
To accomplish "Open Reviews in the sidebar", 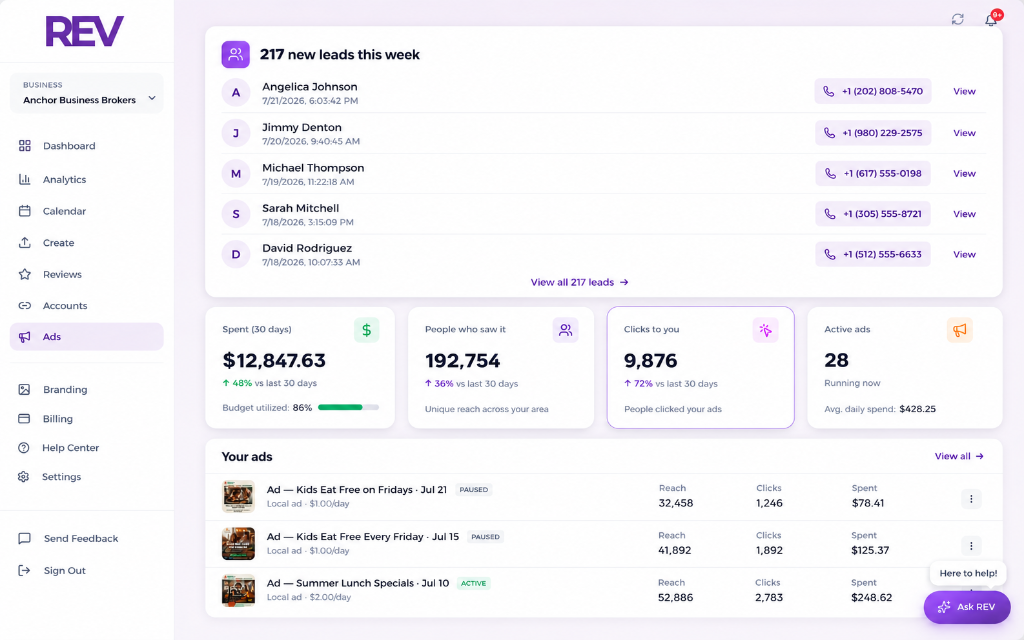I will coord(86,274).
